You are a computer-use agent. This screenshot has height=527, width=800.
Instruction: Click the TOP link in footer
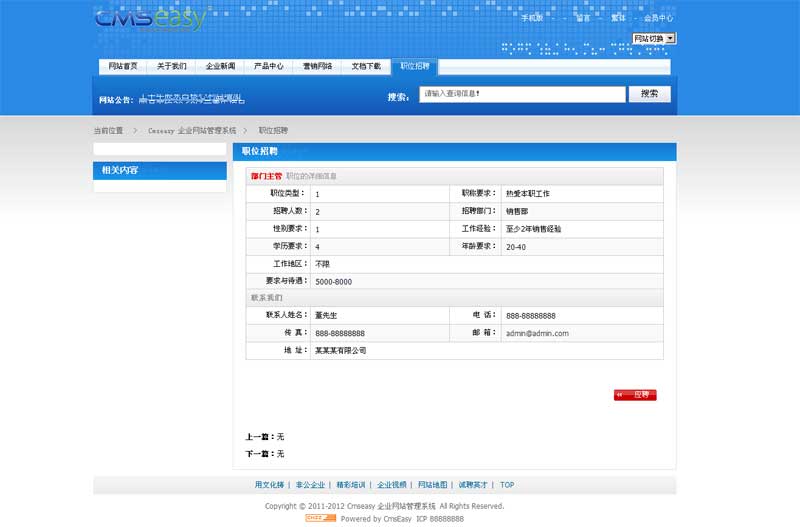click(x=507, y=485)
